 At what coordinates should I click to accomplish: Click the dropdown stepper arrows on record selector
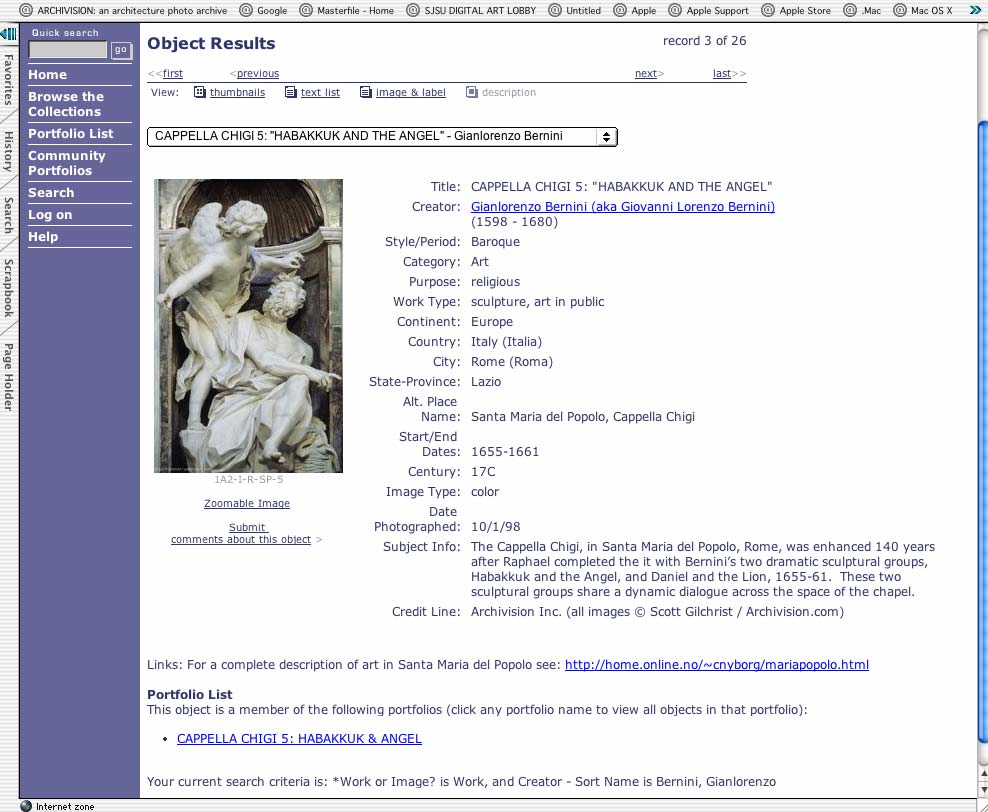coord(606,137)
